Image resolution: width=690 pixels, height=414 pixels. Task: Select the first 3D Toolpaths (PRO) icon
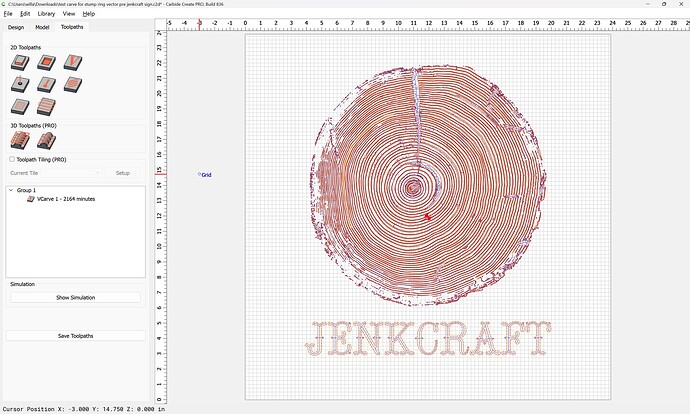20,141
